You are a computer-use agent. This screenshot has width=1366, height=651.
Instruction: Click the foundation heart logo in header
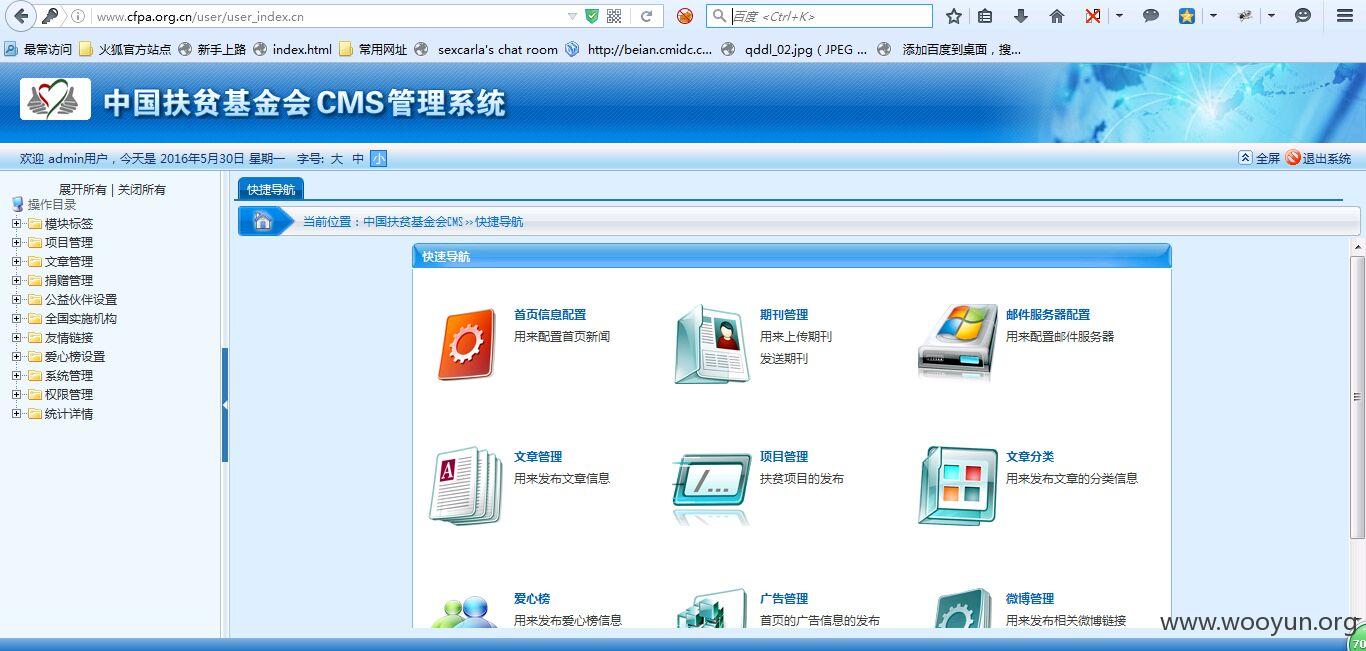55,99
